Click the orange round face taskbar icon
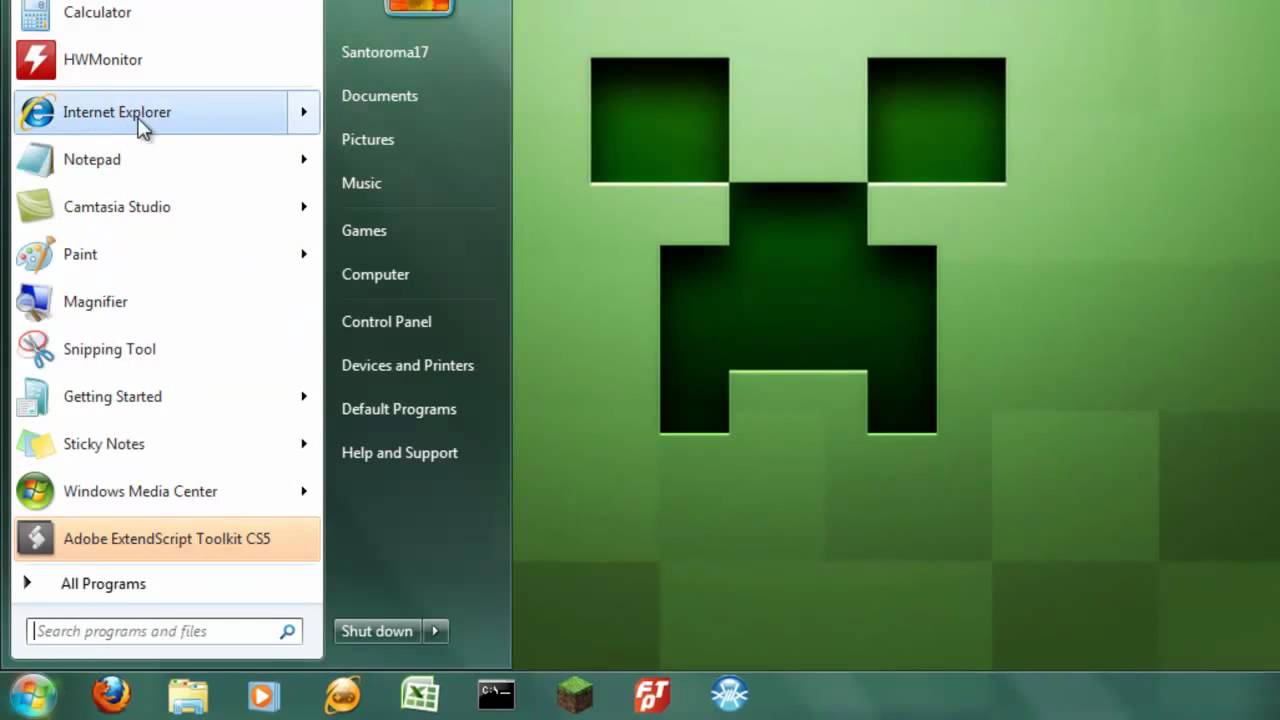The image size is (1280, 720). 343,695
